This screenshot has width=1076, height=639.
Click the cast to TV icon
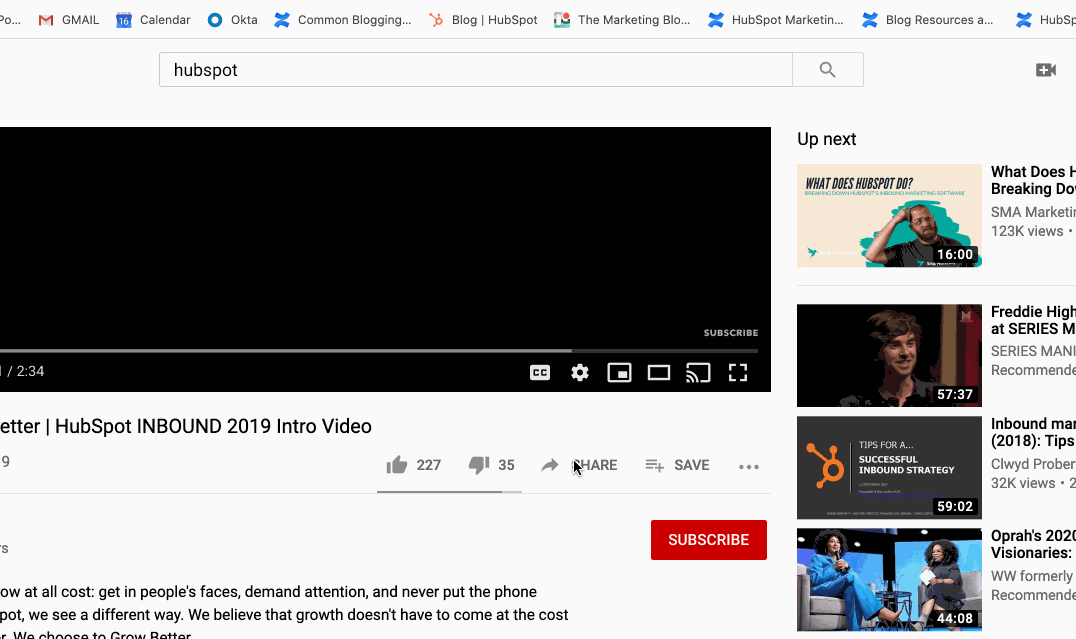698,373
